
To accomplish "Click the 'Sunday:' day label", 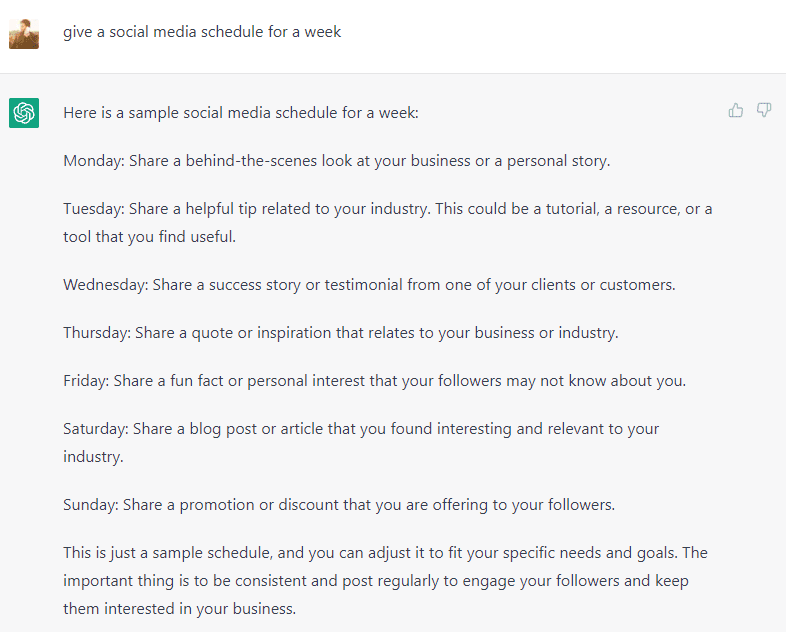I will (90, 505).
